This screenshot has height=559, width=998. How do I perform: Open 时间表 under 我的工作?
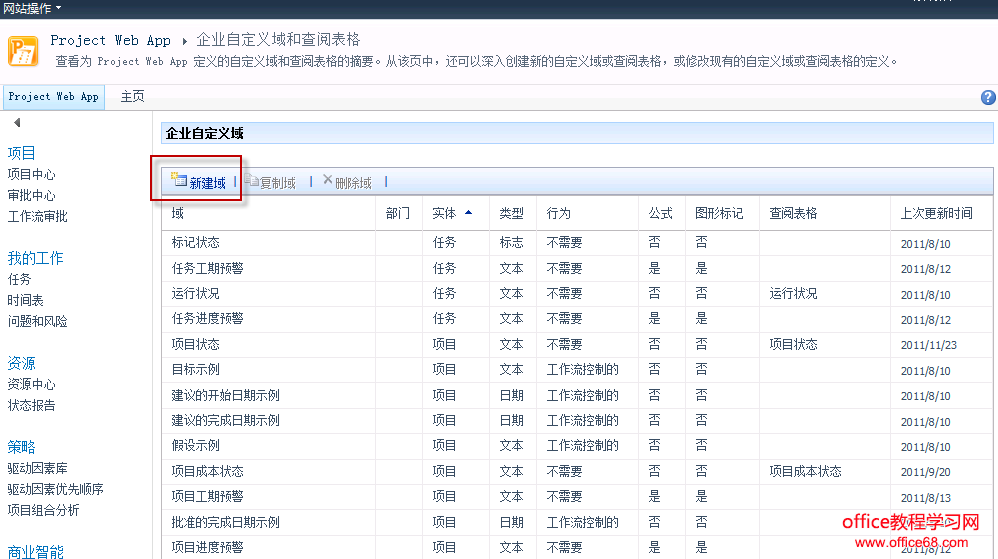click(25, 300)
